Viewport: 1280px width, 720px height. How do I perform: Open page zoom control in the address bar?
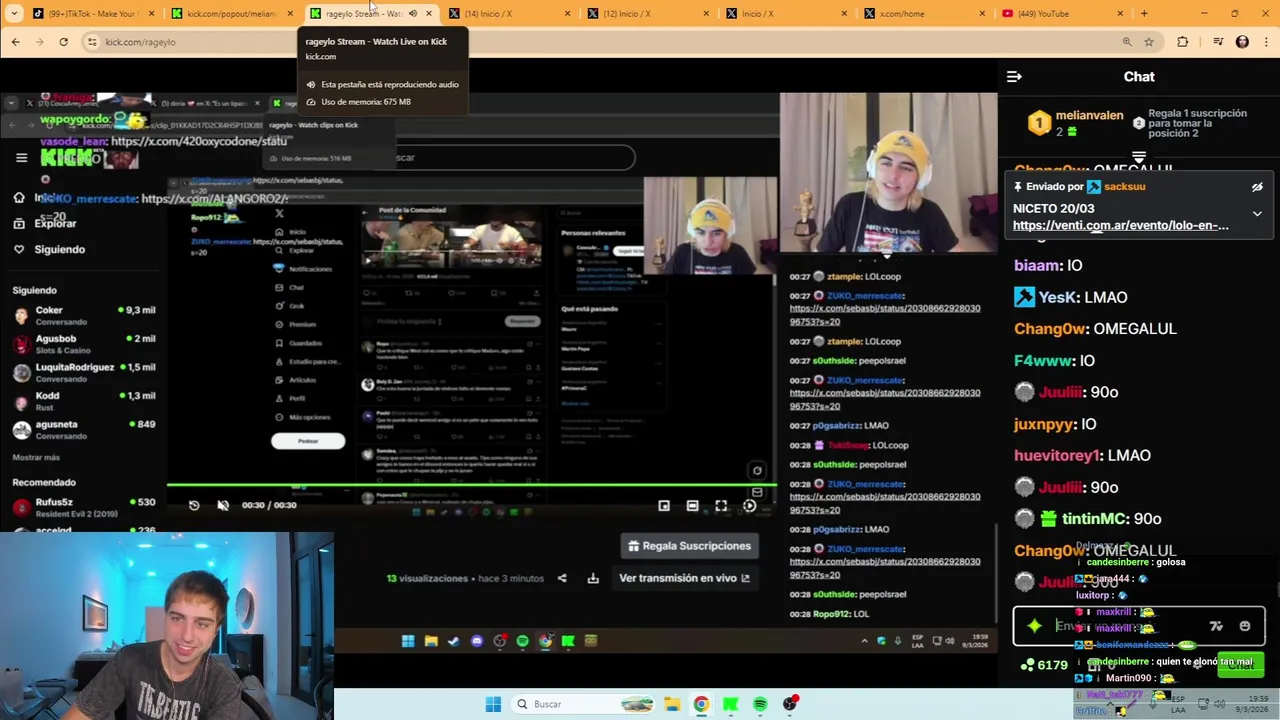(1127, 42)
